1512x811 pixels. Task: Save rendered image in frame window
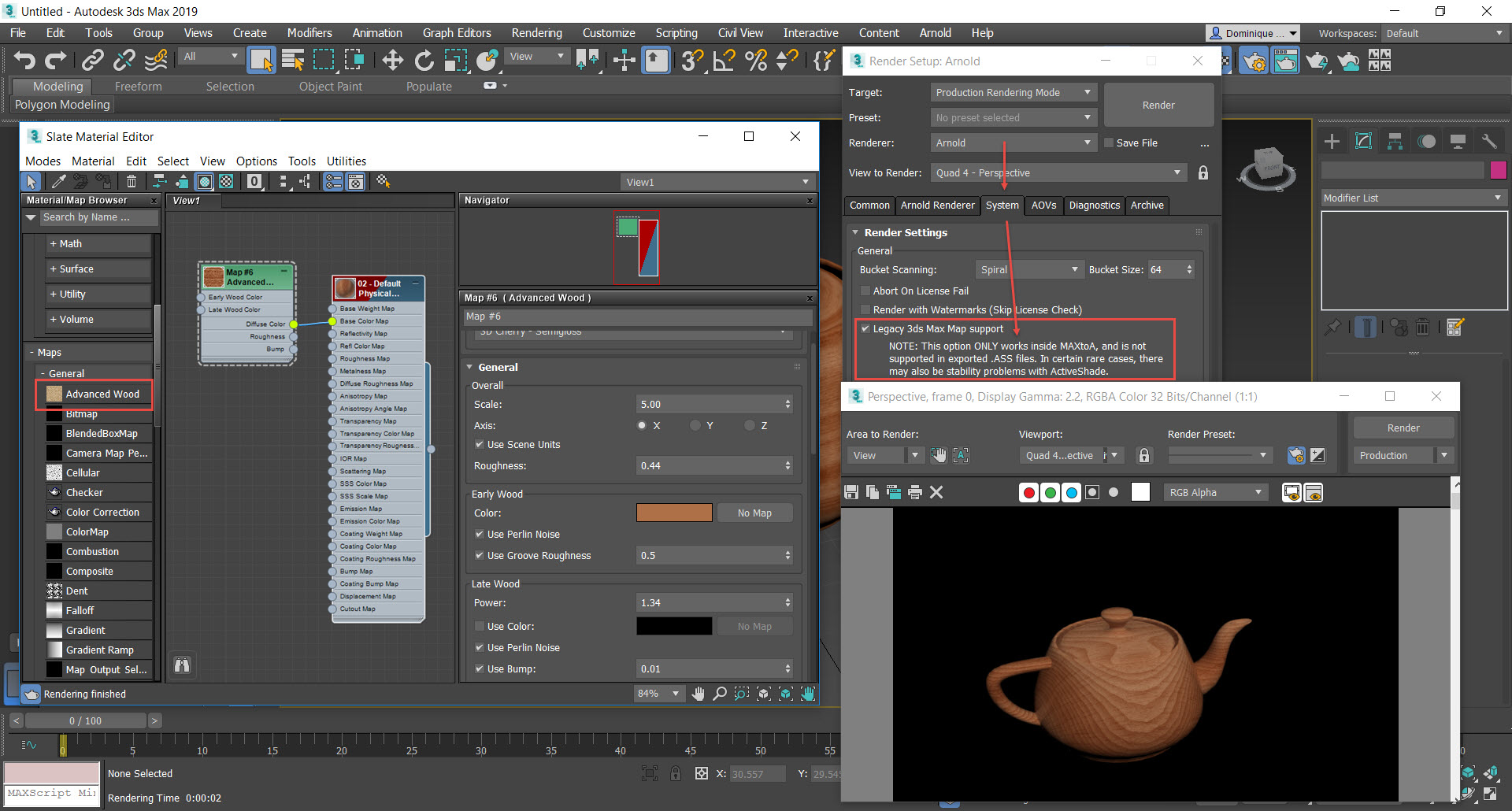[850, 492]
